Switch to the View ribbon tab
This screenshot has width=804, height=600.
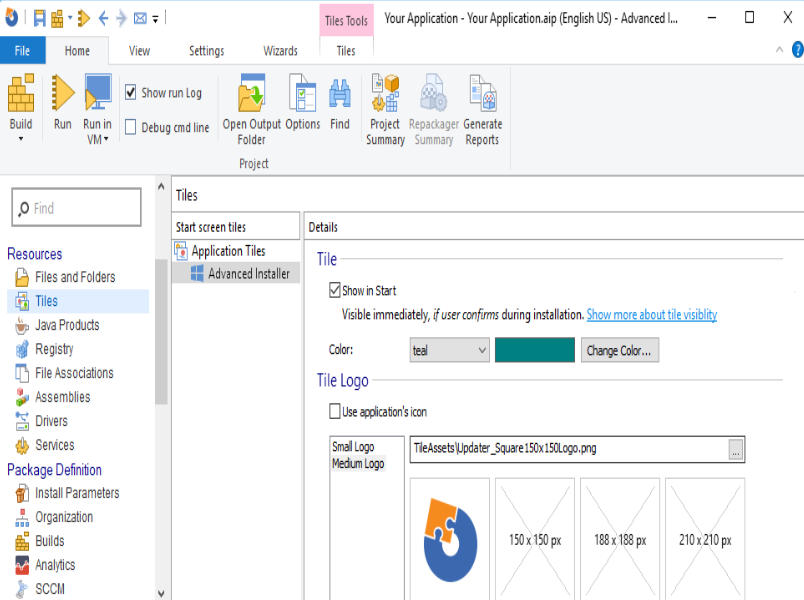point(139,51)
